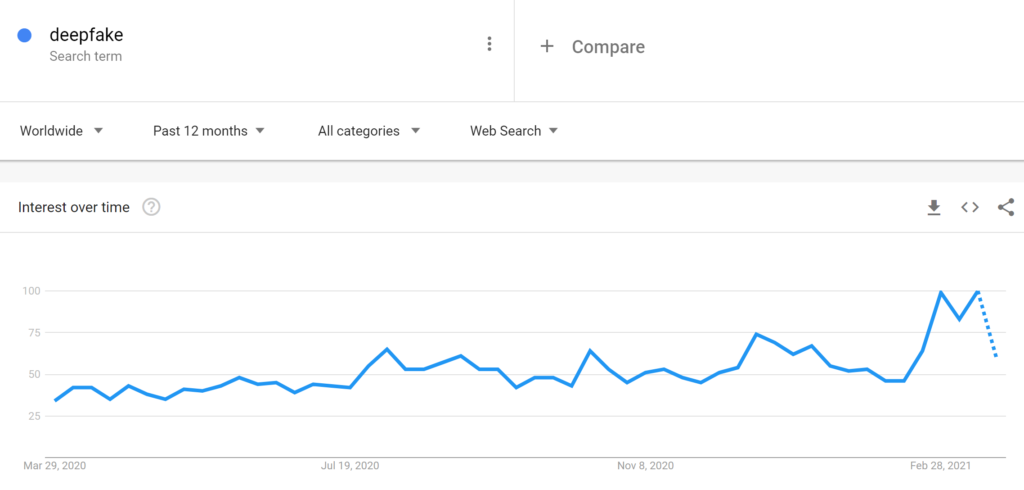
Task: Click the chart peak near Feb 28, 2021
Action: [941, 292]
